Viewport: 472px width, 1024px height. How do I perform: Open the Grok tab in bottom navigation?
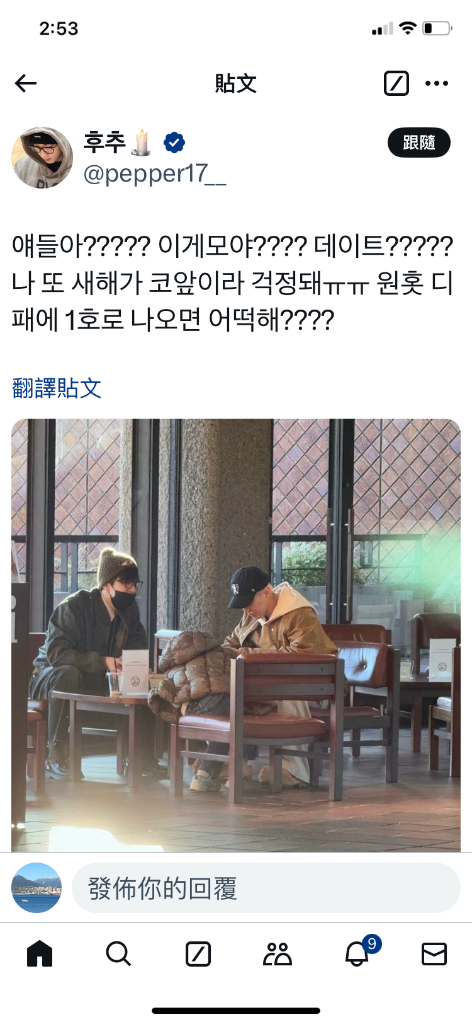[198, 954]
